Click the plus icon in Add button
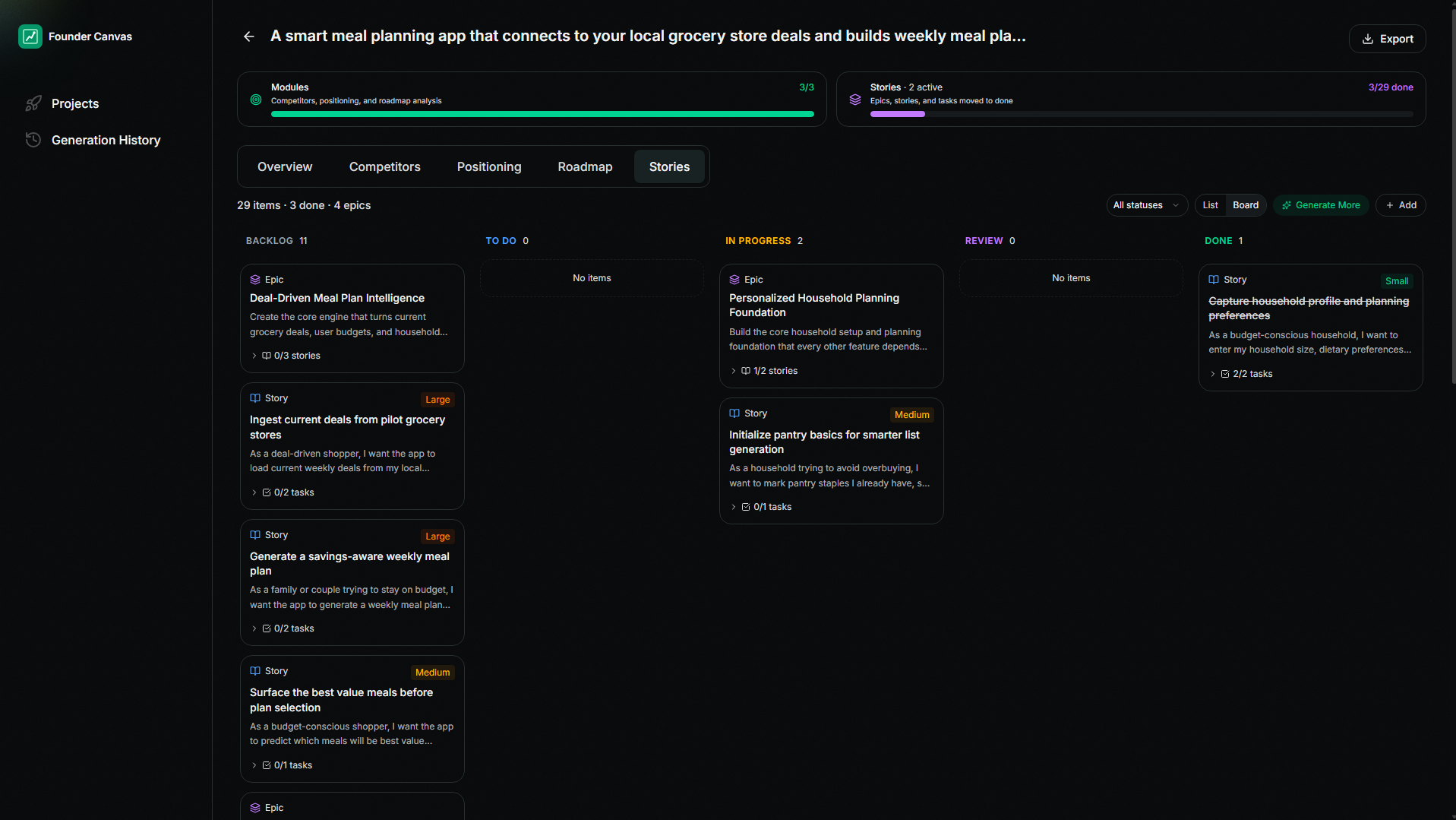Image resolution: width=1456 pixels, height=820 pixels. pos(1390,205)
